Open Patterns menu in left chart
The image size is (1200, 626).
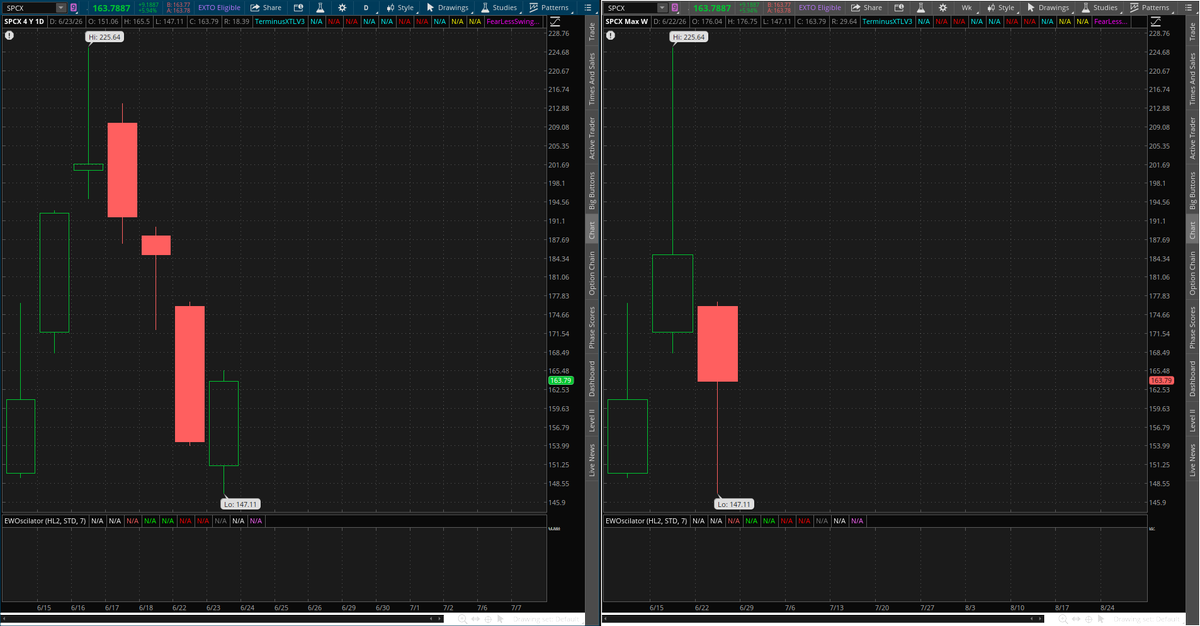pos(548,8)
